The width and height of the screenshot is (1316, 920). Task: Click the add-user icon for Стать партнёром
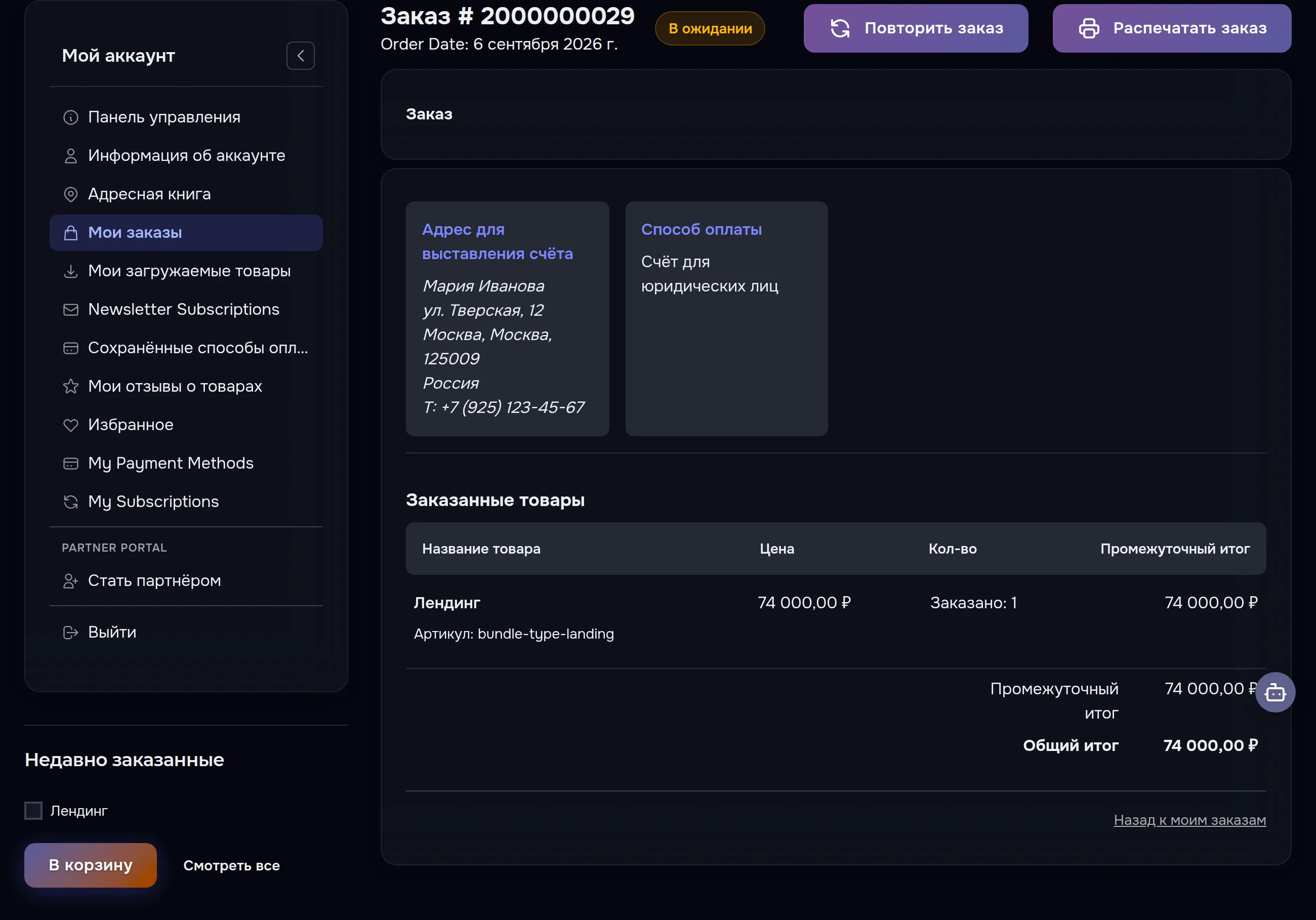point(70,580)
